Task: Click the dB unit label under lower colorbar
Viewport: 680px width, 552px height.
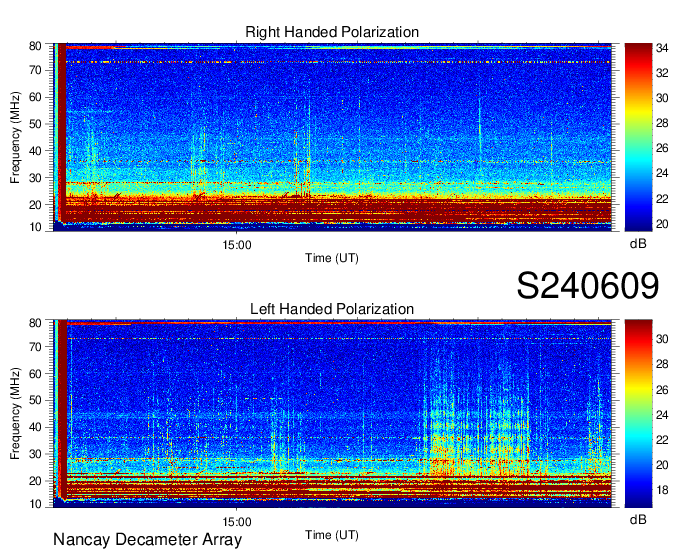Action: pos(638,519)
